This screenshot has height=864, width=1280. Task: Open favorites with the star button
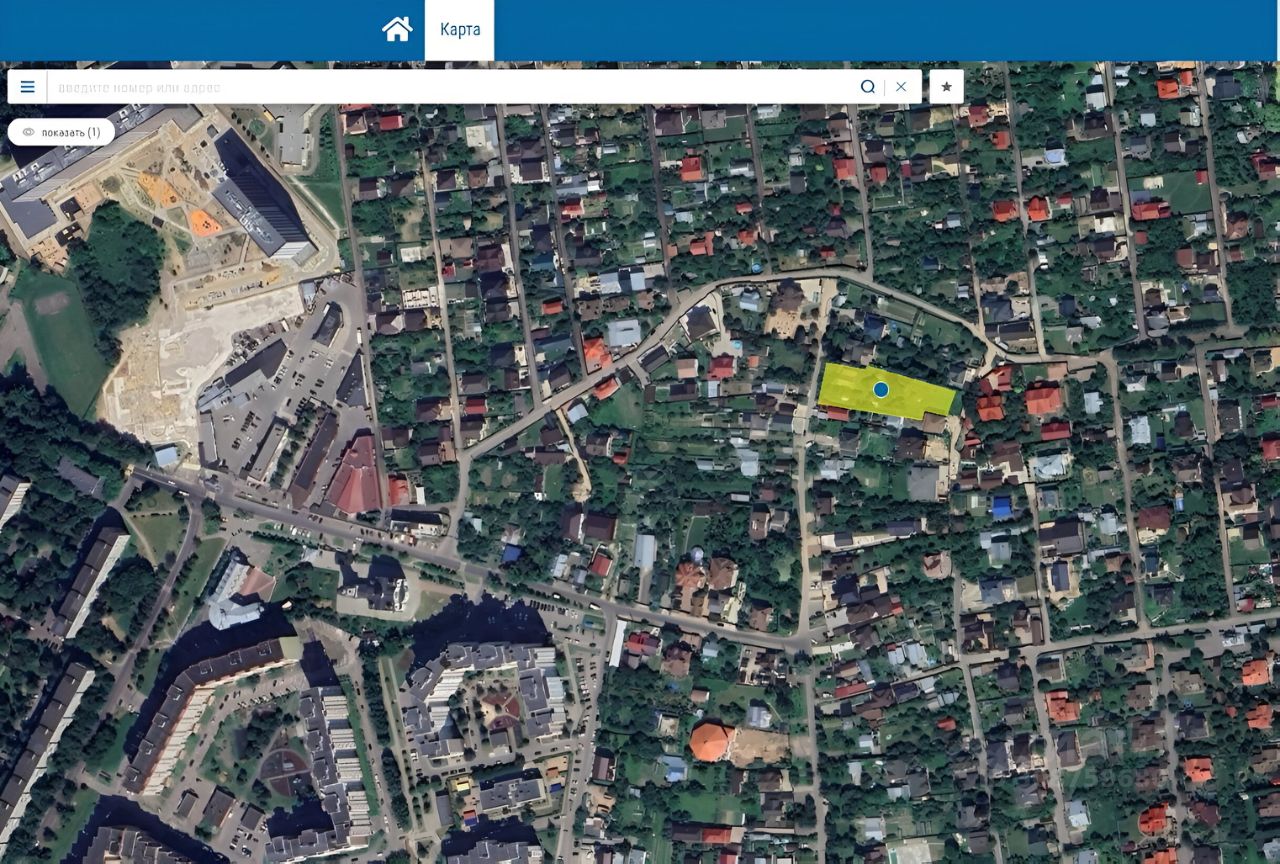[946, 87]
